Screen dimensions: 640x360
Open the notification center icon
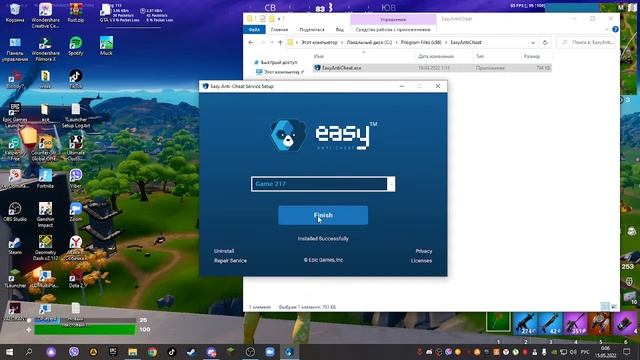tap(627, 352)
